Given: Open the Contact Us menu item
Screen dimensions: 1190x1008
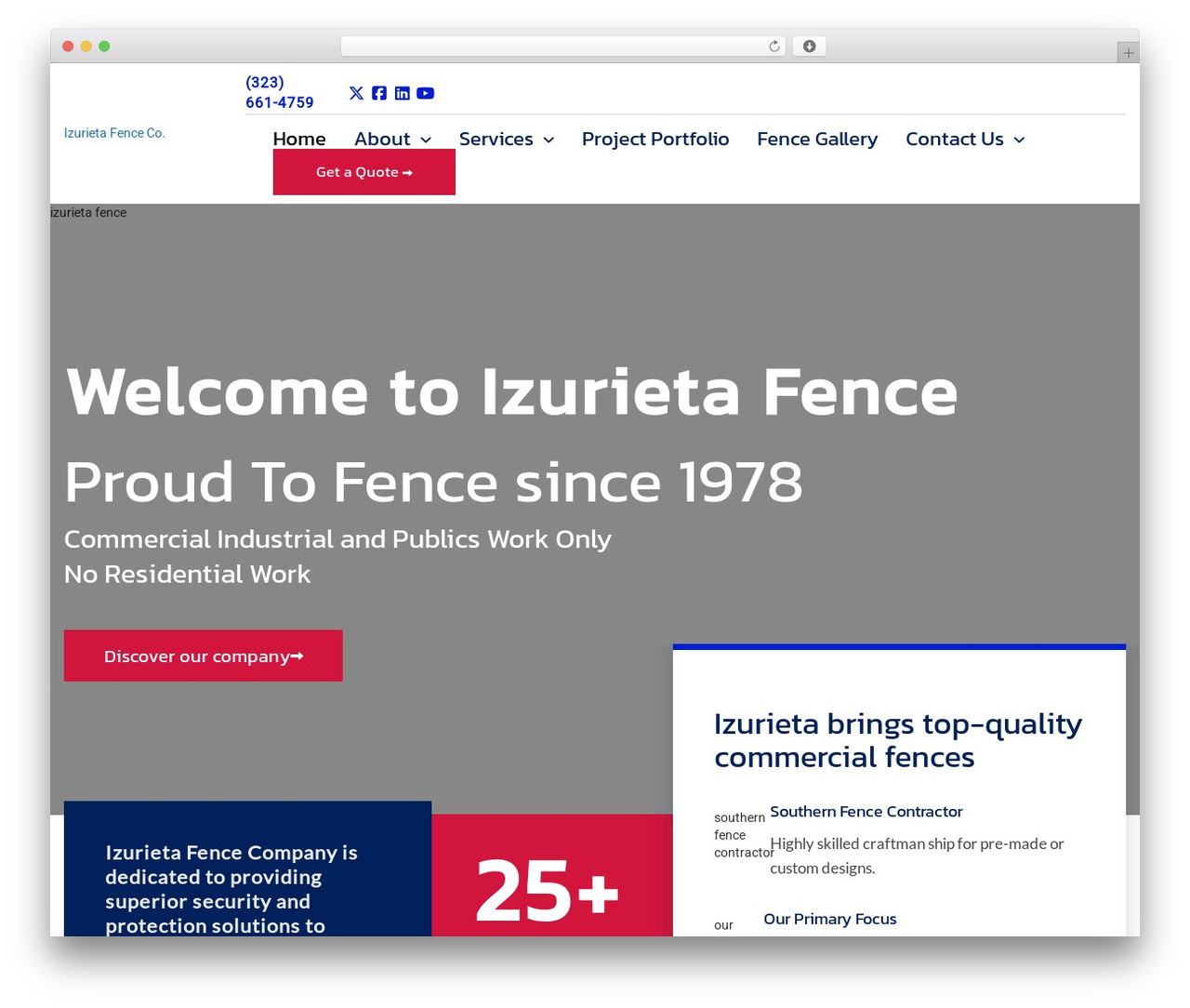Looking at the screenshot, I should pos(955,139).
